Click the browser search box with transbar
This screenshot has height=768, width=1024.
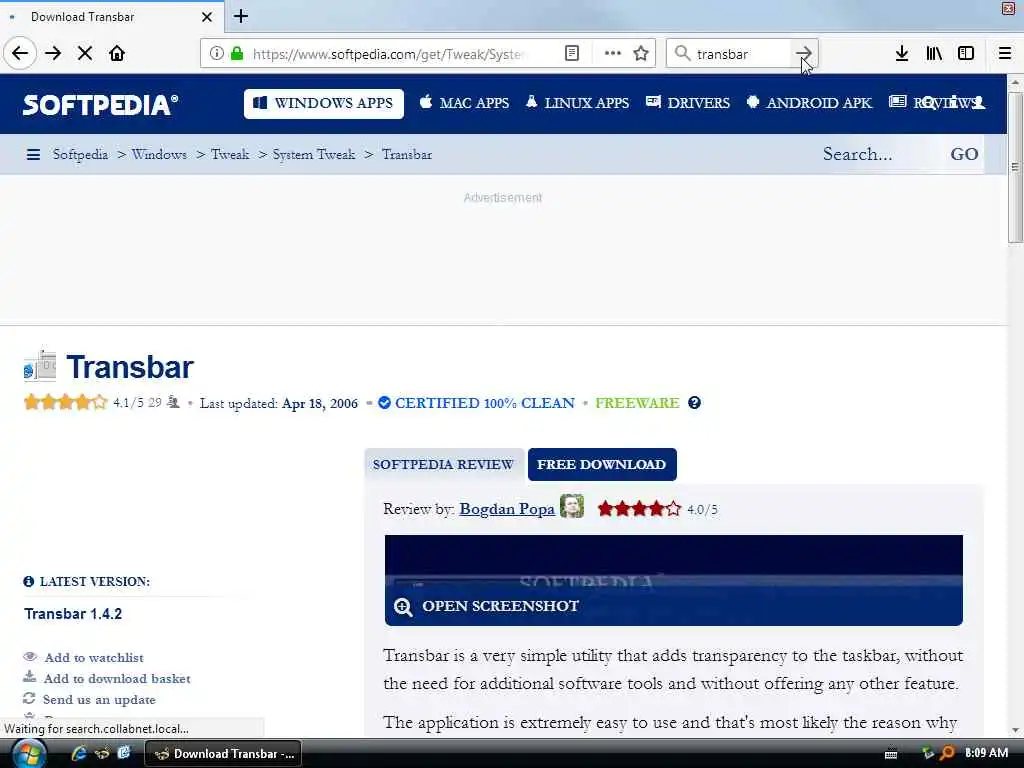pyautogui.click(x=740, y=54)
